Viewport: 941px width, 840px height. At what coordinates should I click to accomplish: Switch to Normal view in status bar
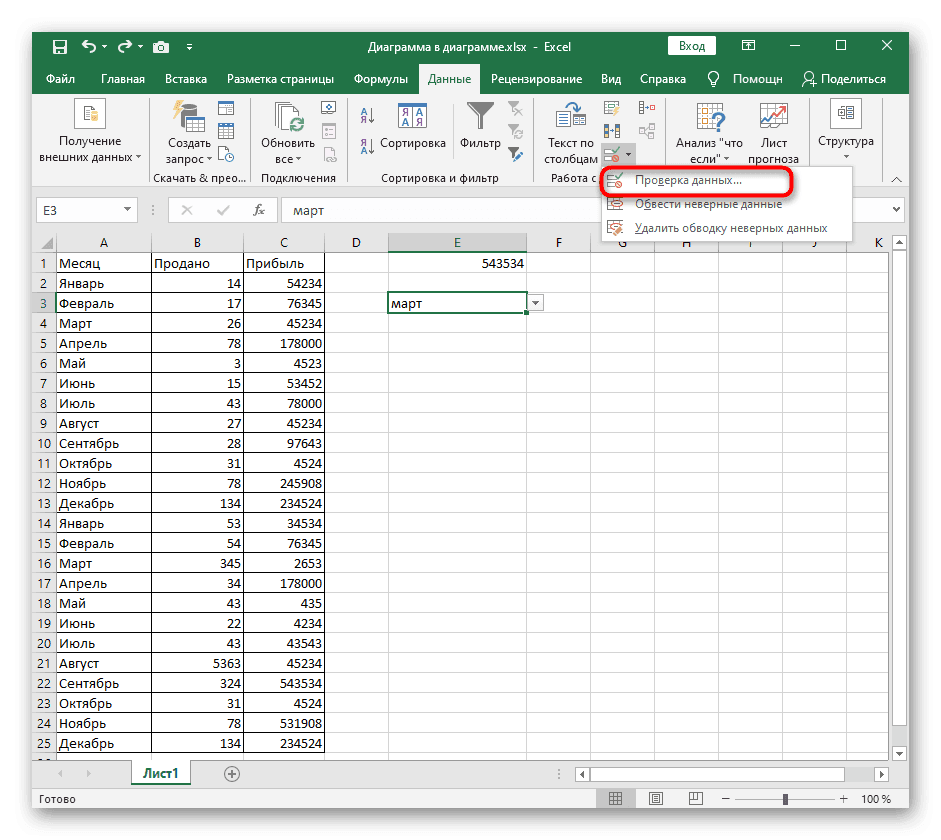(x=616, y=799)
